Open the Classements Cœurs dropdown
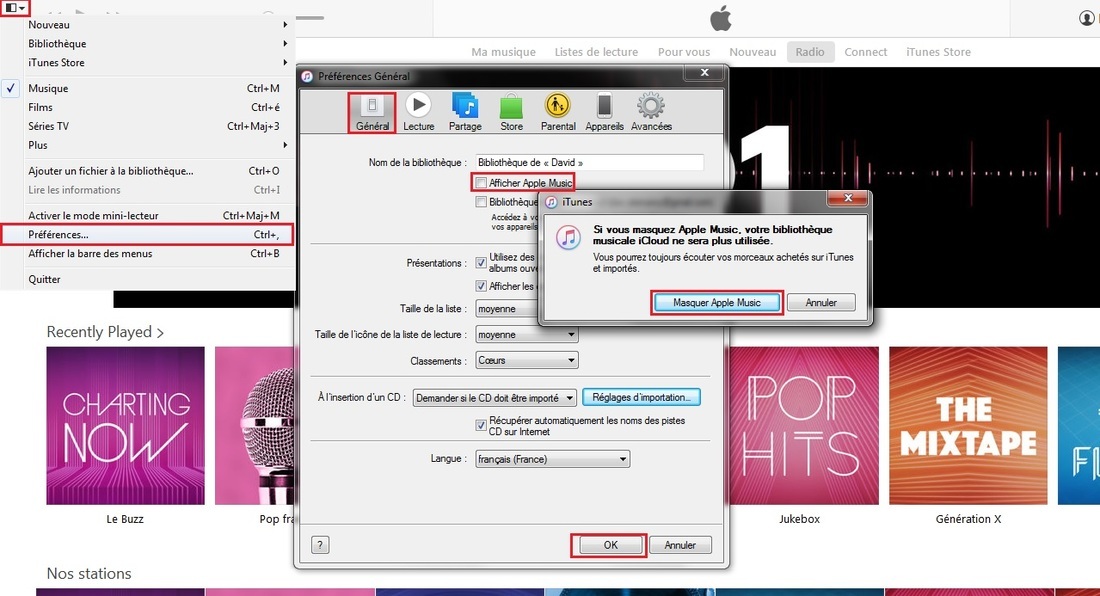The height and width of the screenshot is (596, 1100). [x=526, y=360]
